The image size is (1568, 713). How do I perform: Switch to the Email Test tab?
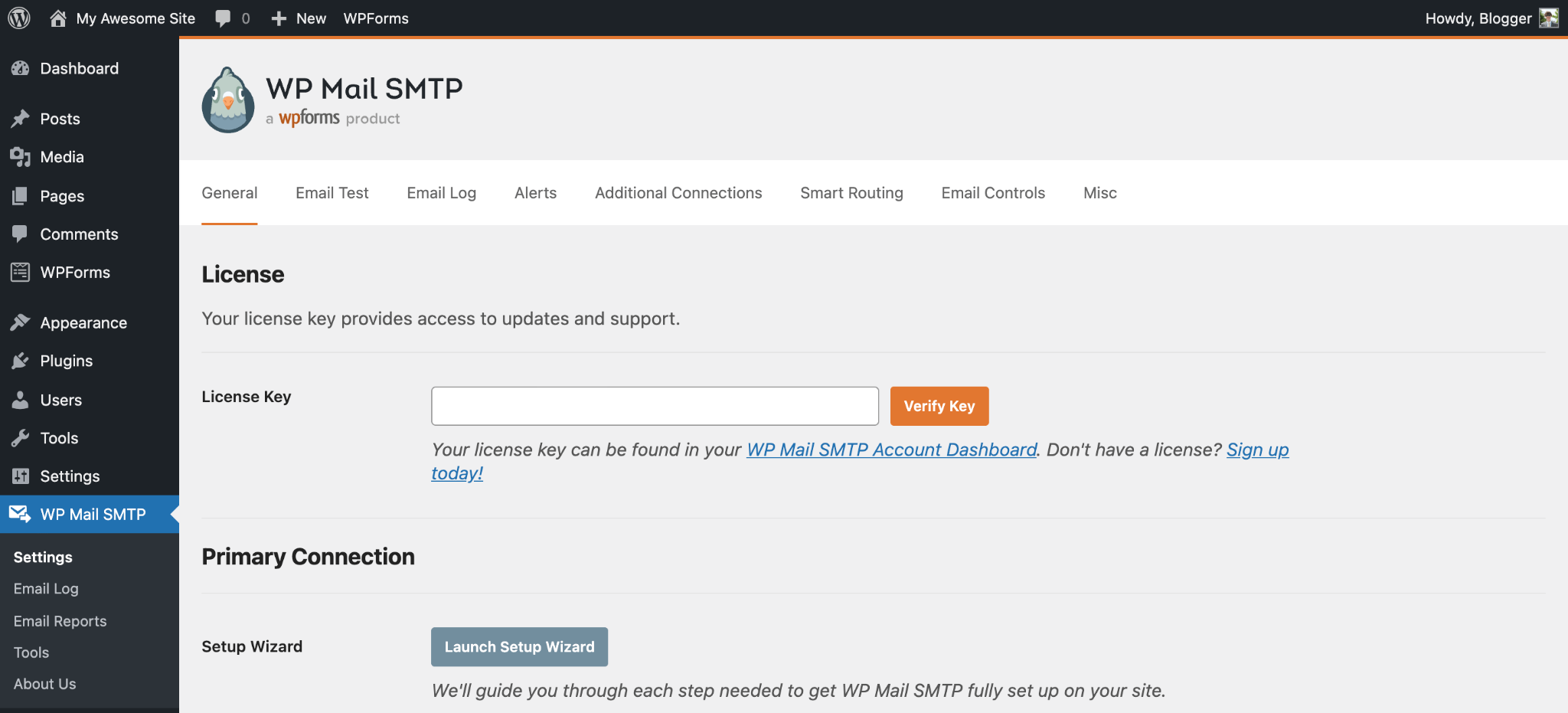[332, 193]
